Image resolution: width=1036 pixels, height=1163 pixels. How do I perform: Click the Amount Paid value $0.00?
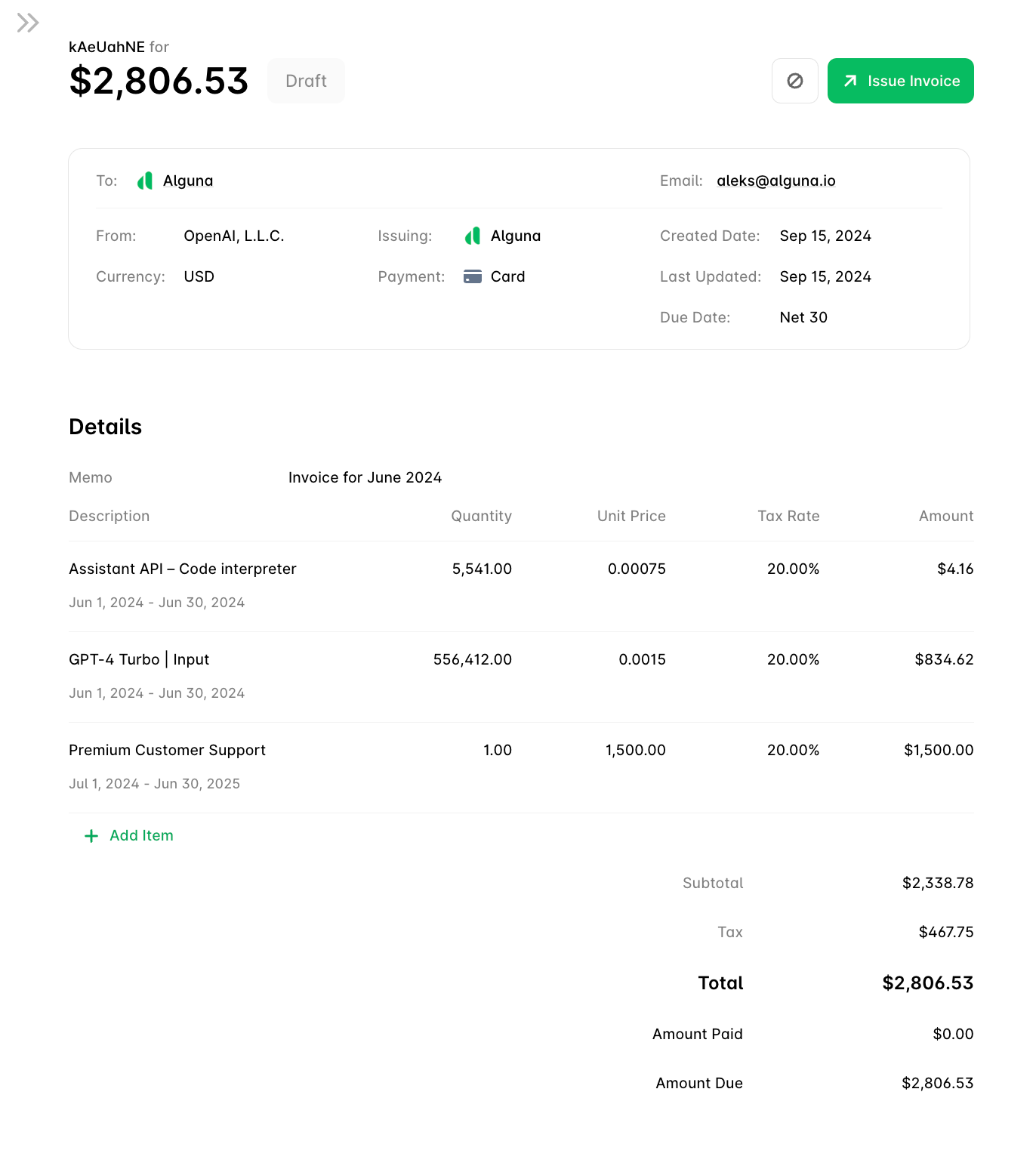(x=953, y=1034)
